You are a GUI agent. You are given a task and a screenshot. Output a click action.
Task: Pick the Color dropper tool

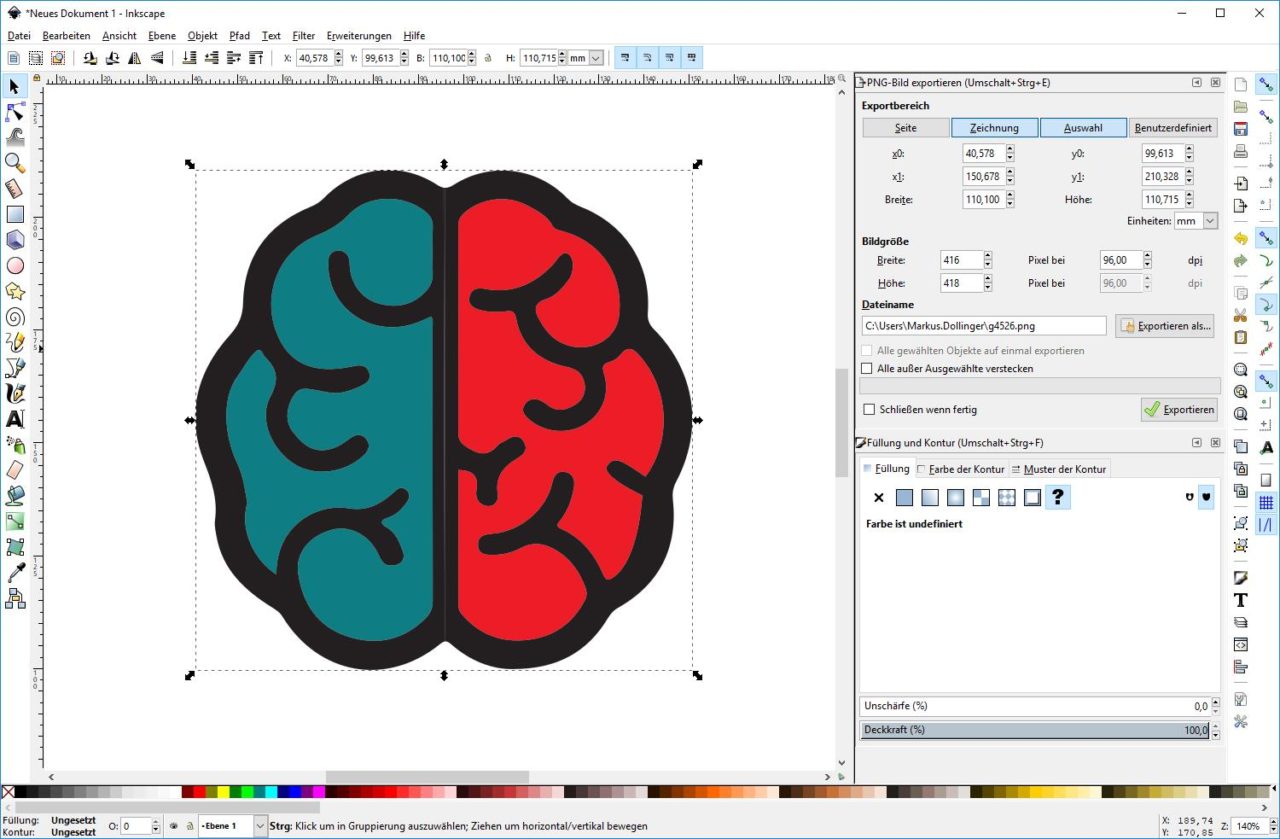(15, 573)
